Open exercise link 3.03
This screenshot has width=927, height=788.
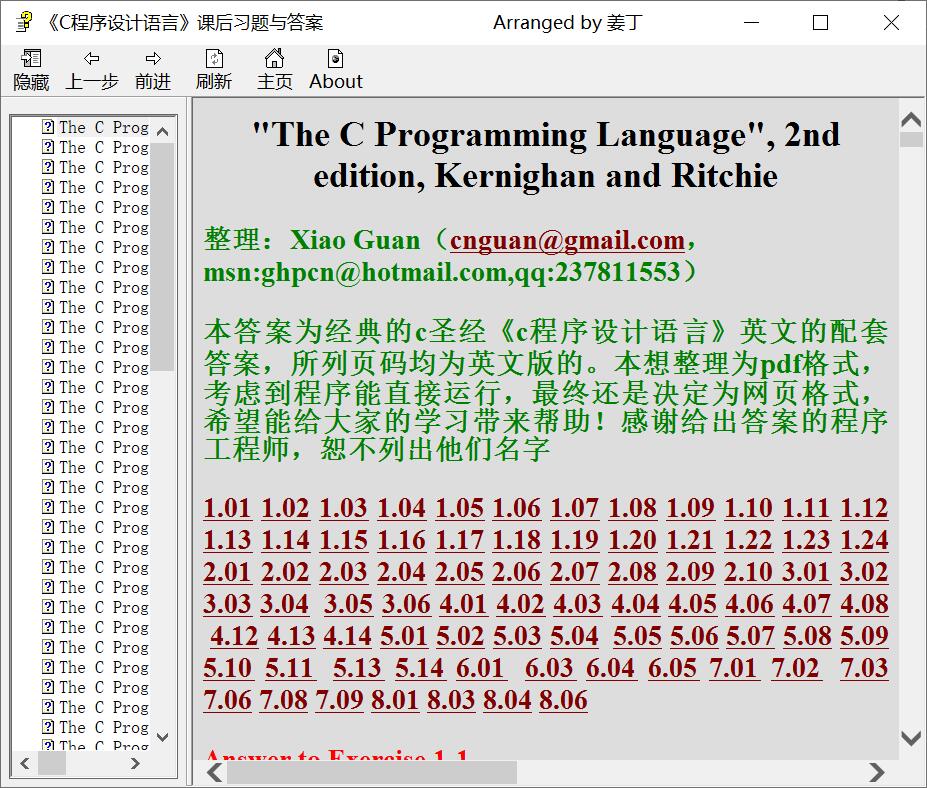228,604
